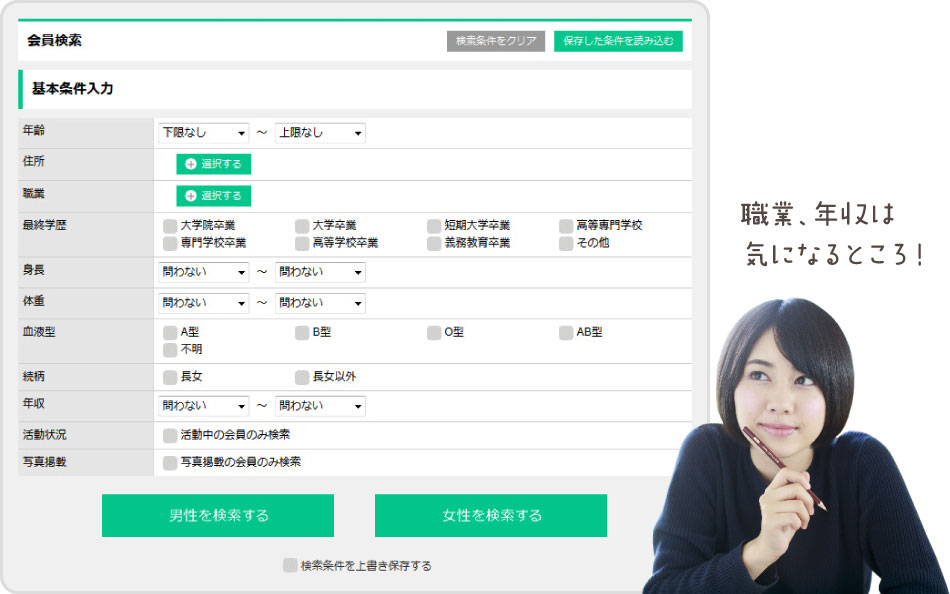The image size is (950, 594).
Task: Enable 活動中の会員のみ検索 checkbox
Action: (170, 436)
